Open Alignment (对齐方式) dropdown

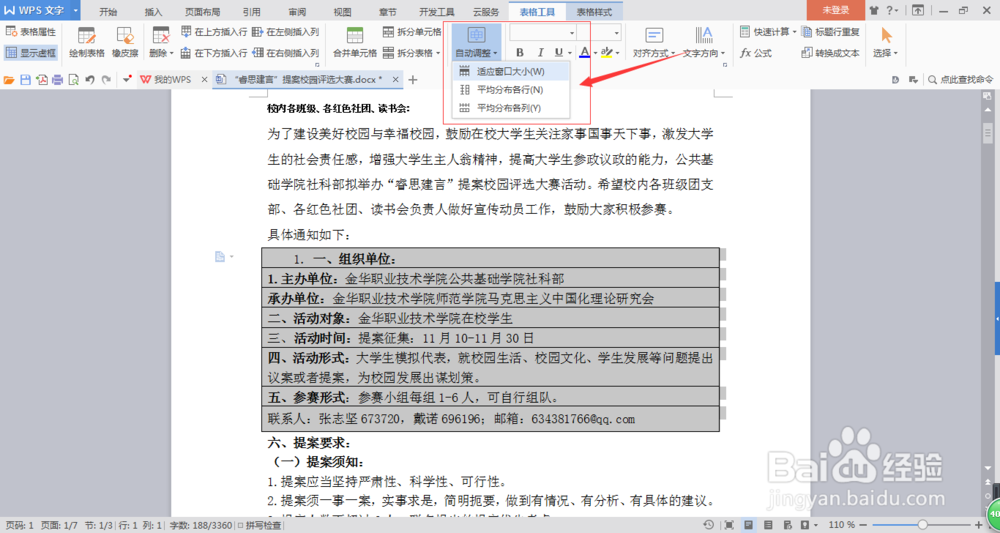(655, 42)
